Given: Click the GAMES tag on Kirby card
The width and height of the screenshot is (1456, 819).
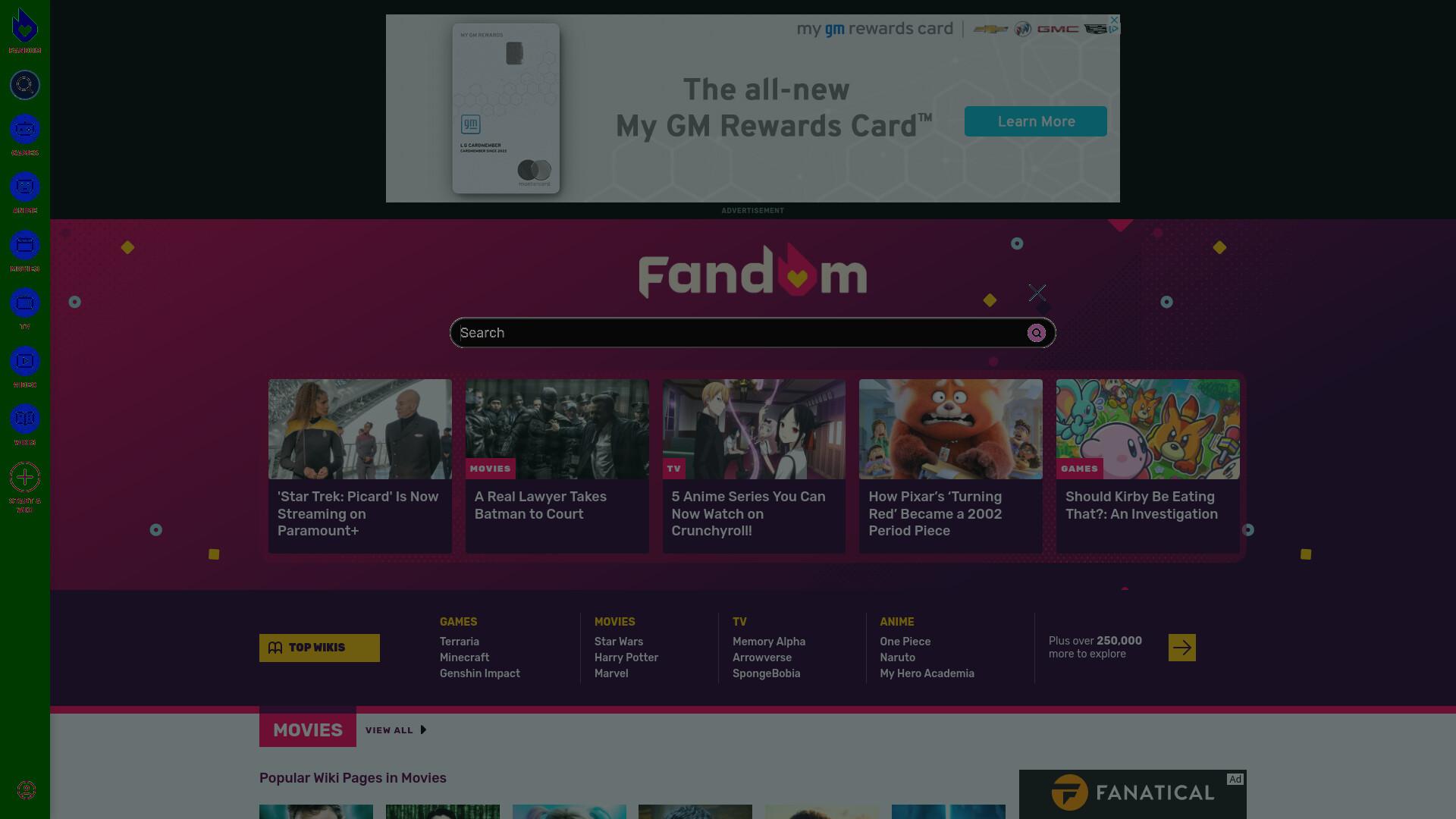Looking at the screenshot, I should (1079, 469).
